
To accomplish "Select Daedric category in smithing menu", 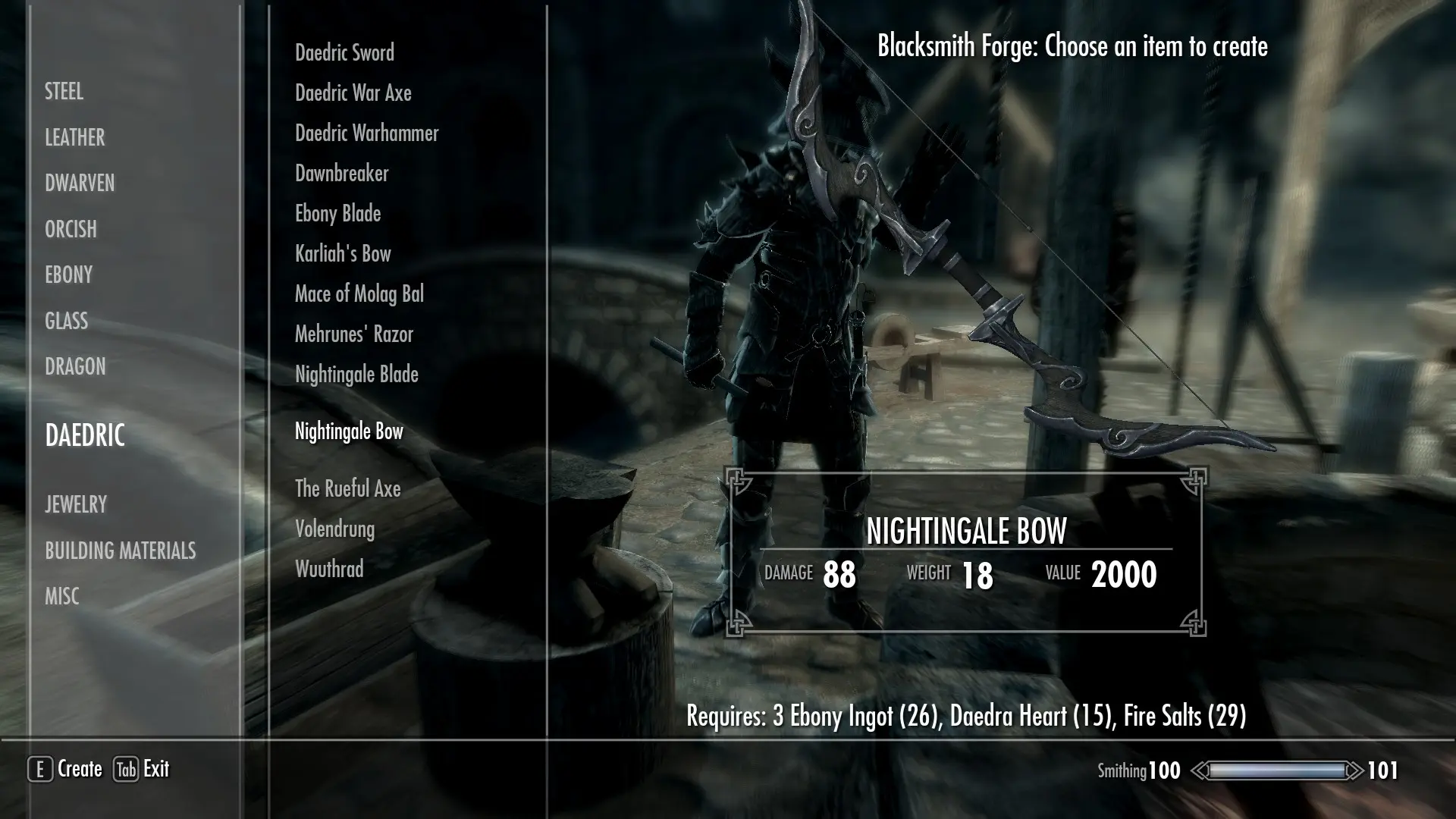I will [85, 435].
